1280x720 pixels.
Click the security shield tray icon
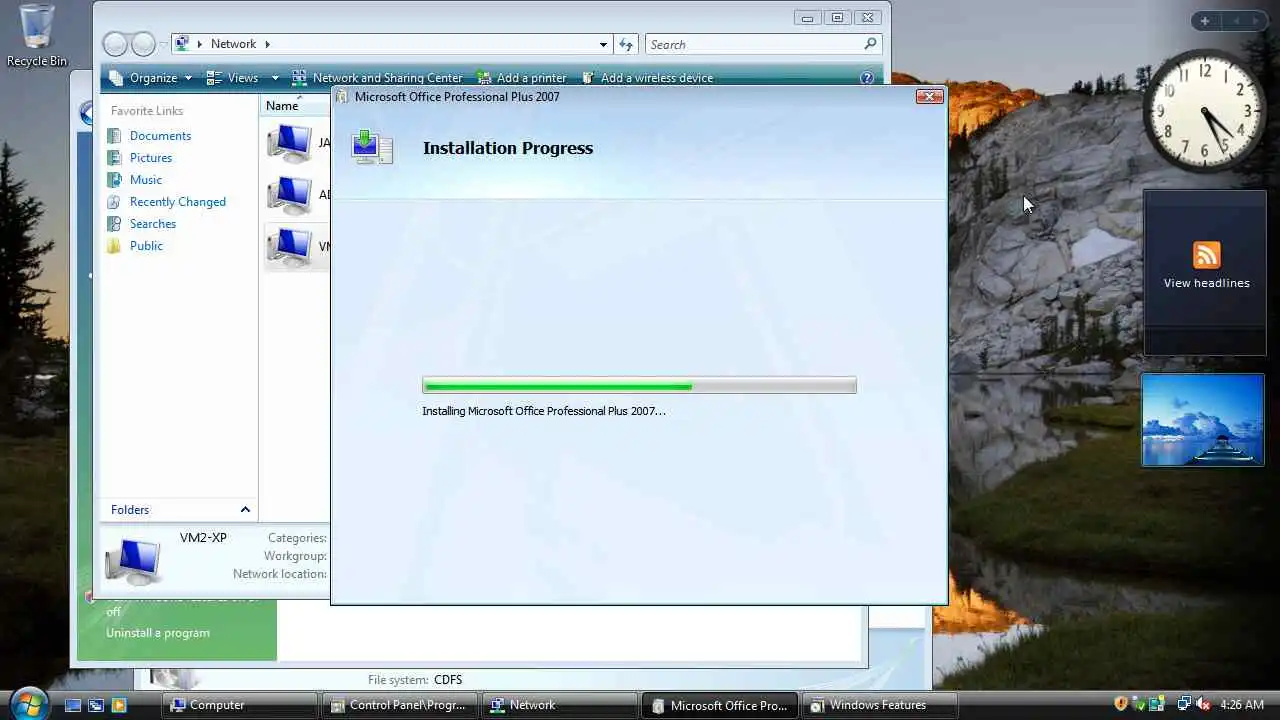coord(1121,704)
